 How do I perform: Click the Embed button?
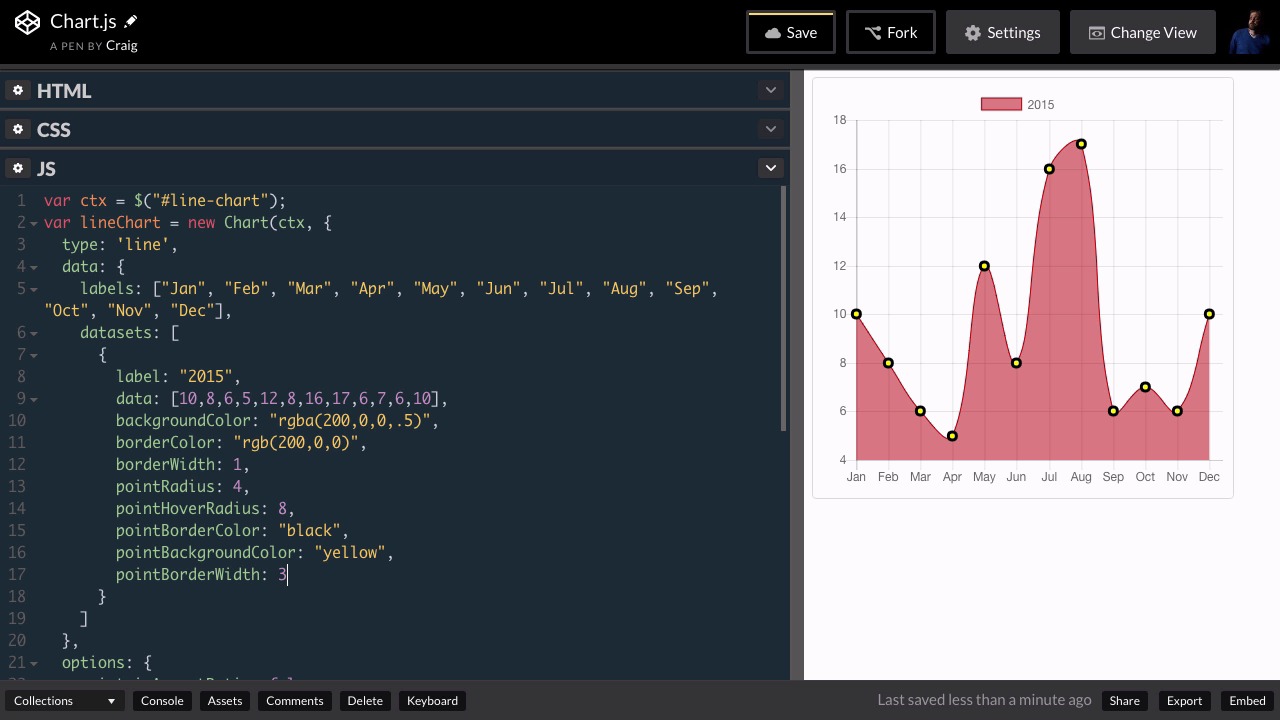point(1247,701)
